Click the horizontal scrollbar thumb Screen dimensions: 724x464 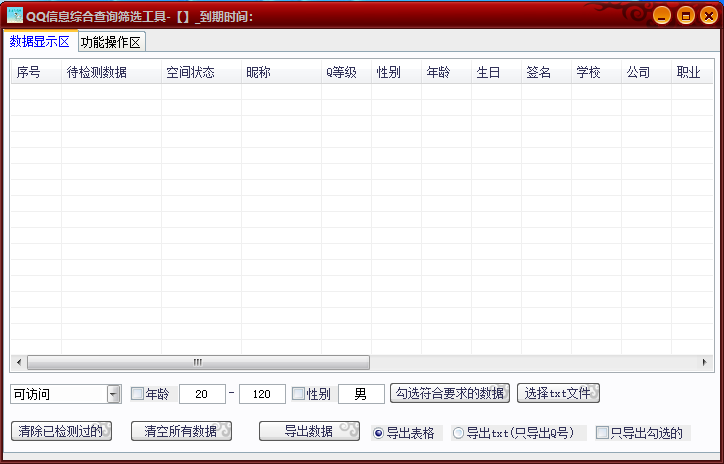coord(198,362)
